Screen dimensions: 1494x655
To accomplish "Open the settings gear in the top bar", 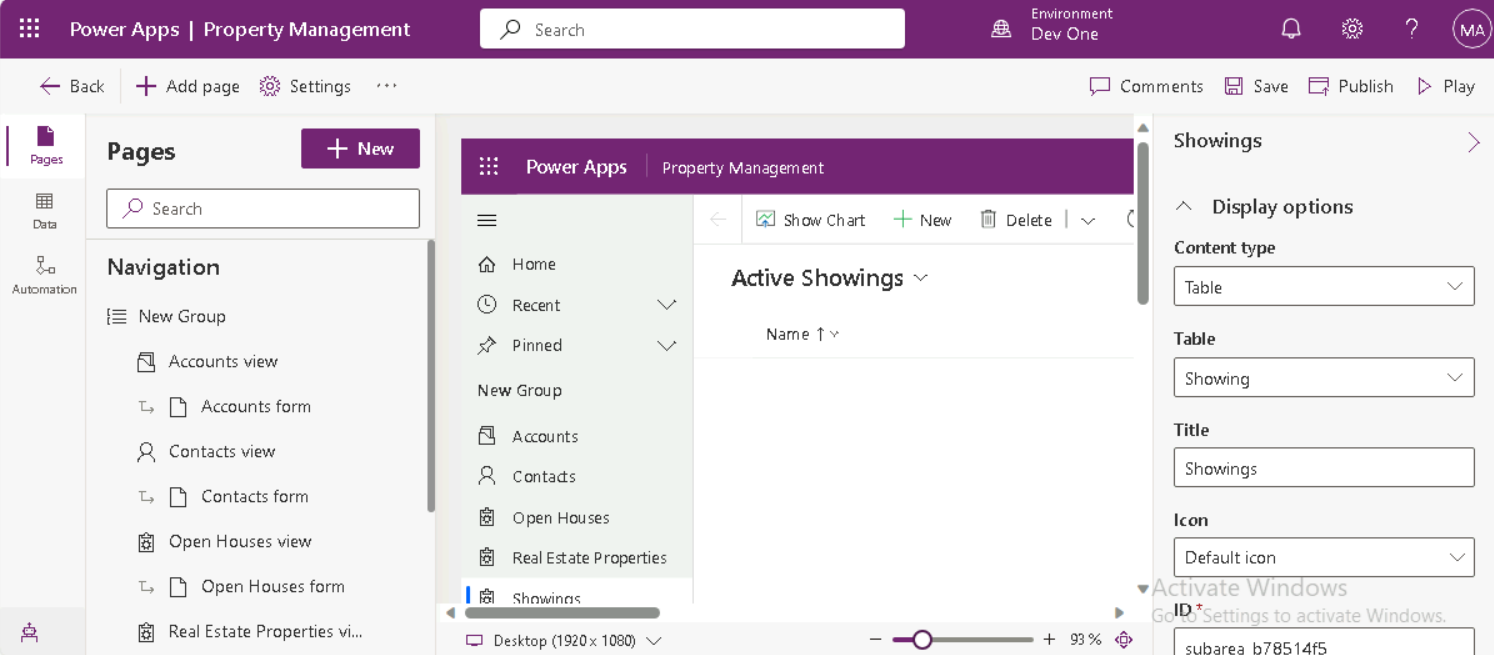I will (x=1352, y=29).
